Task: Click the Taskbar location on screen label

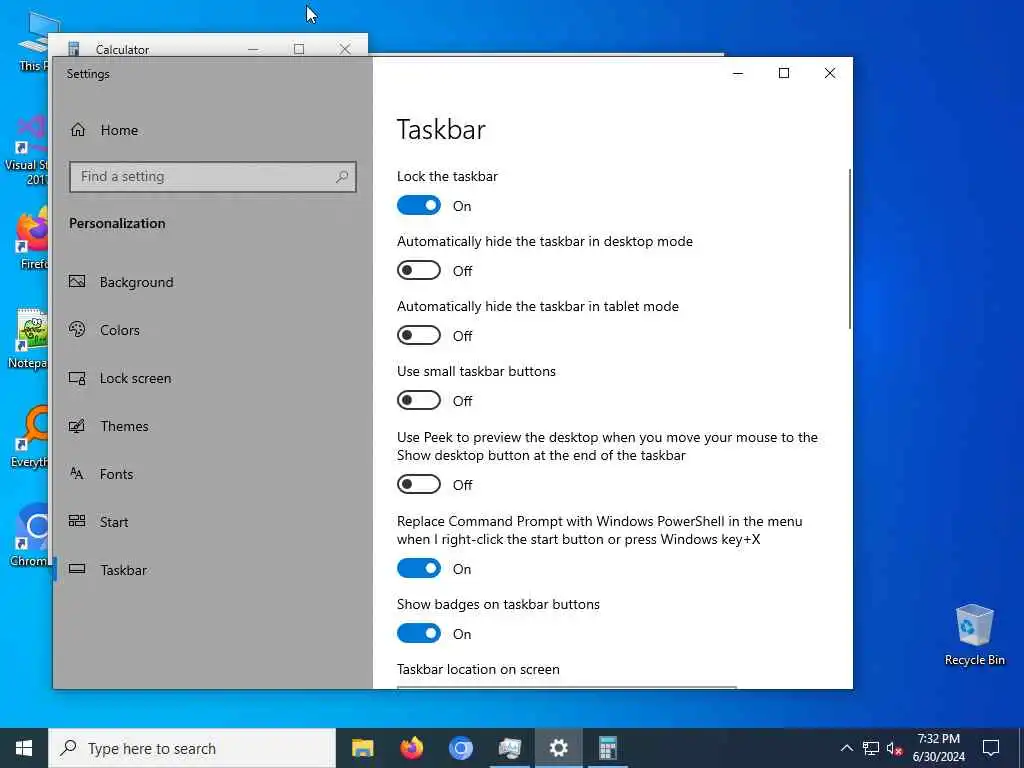Action: tap(478, 669)
